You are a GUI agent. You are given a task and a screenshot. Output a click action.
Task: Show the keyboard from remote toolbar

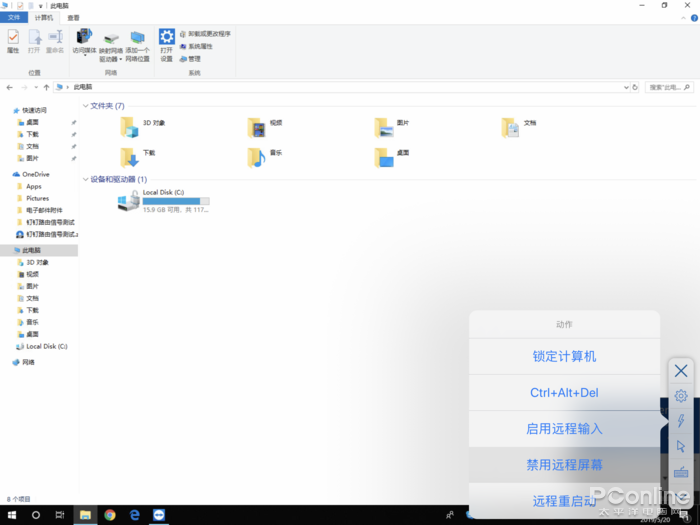pyautogui.click(x=681, y=472)
